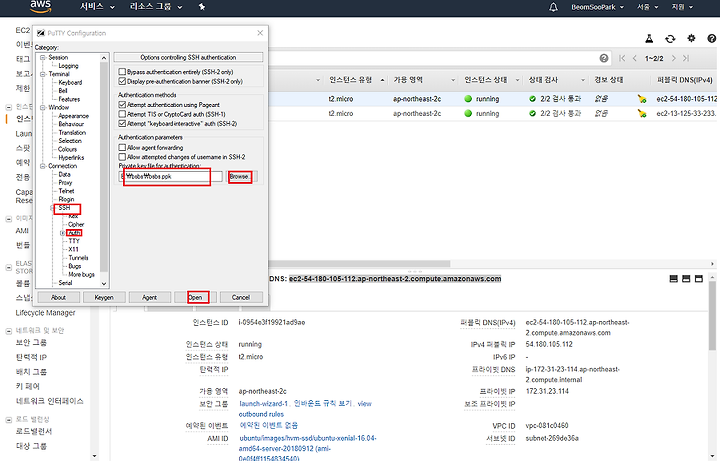Expand the Auth tree node

pos(62,233)
